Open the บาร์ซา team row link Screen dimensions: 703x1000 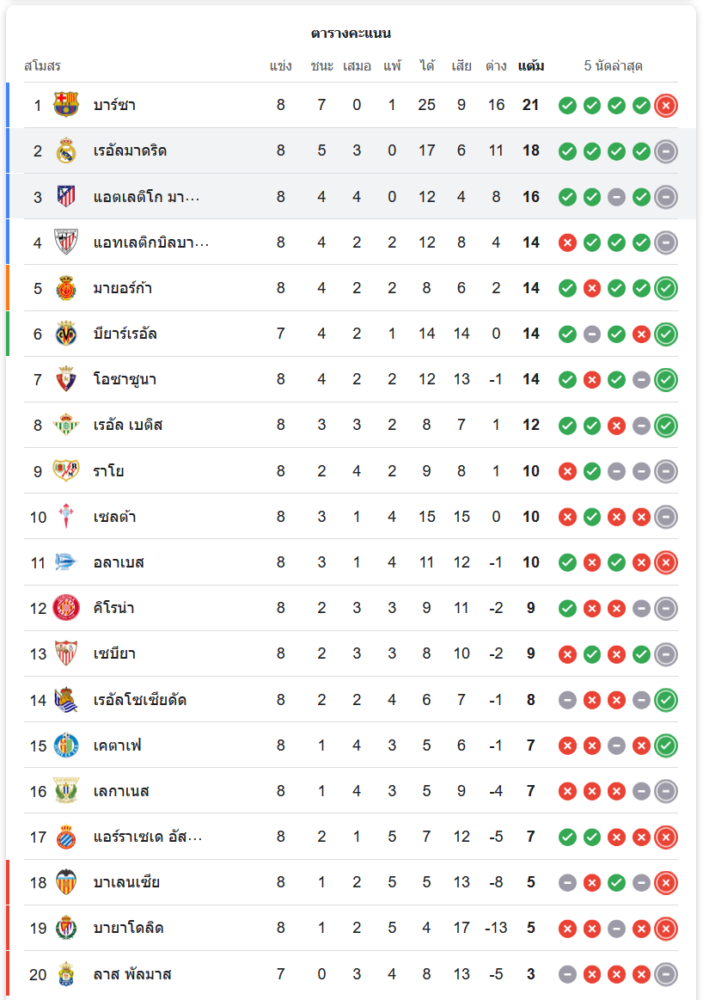pos(115,105)
